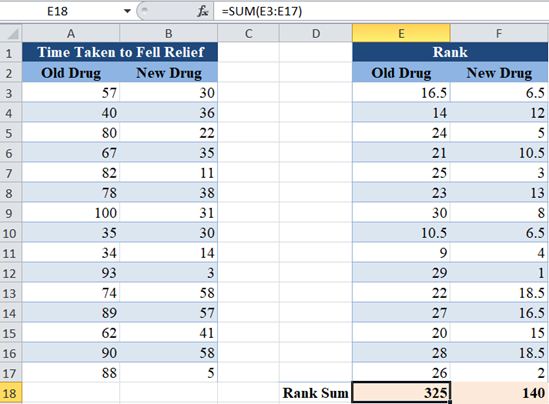Select cell A13 containing 74
The image size is (549, 404).
[71, 292]
